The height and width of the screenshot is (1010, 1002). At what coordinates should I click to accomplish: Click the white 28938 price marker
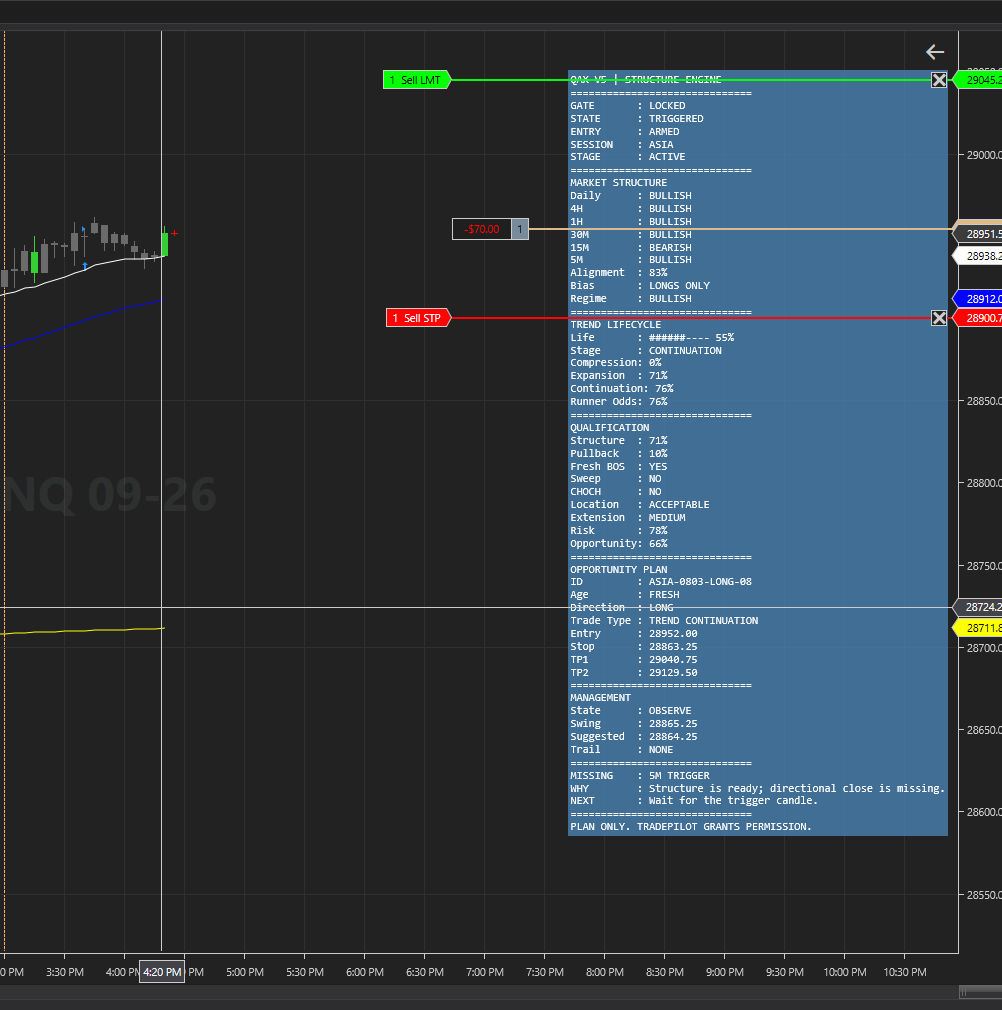coord(979,256)
